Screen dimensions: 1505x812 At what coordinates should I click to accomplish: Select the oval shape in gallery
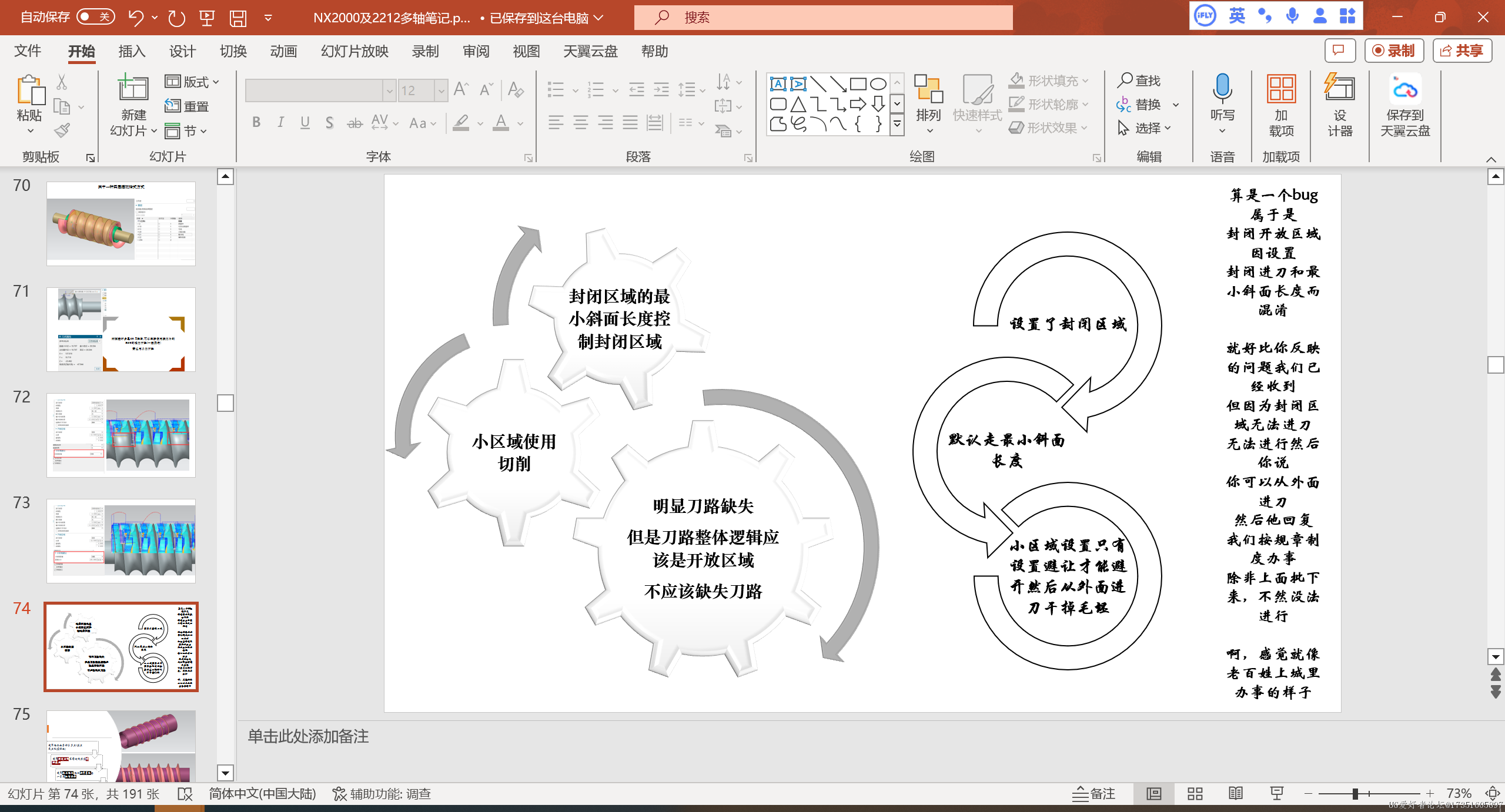(878, 84)
